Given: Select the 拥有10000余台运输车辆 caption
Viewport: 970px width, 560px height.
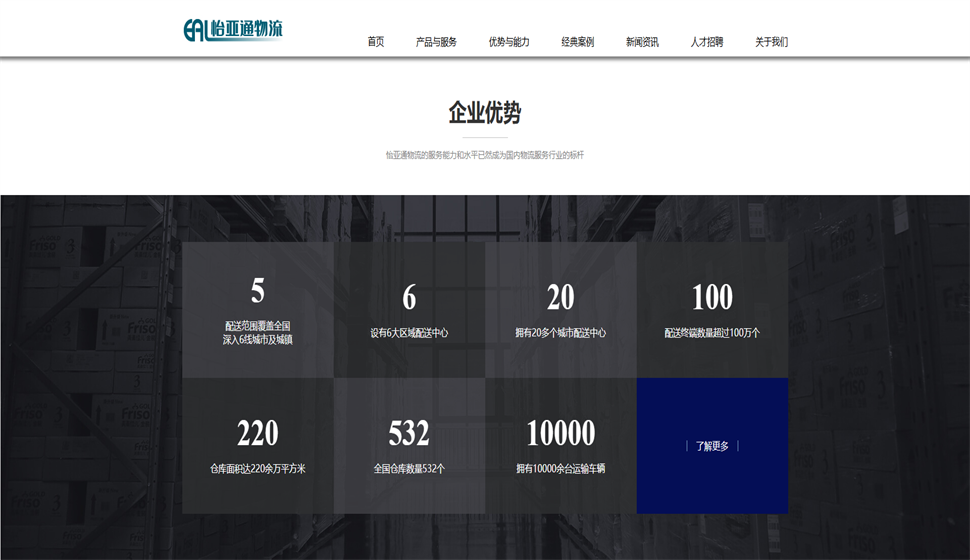Looking at the screenshot, I should tap(560, 468).
